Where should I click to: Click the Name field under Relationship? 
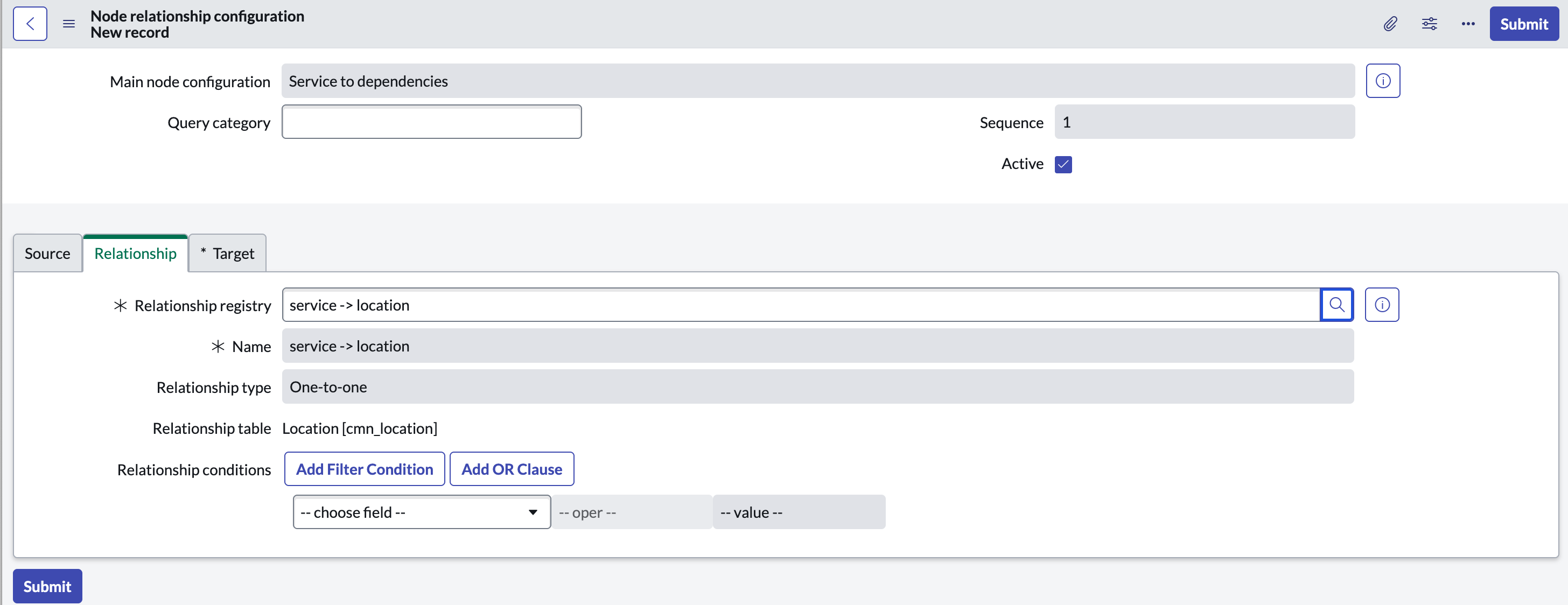point(817,346)
